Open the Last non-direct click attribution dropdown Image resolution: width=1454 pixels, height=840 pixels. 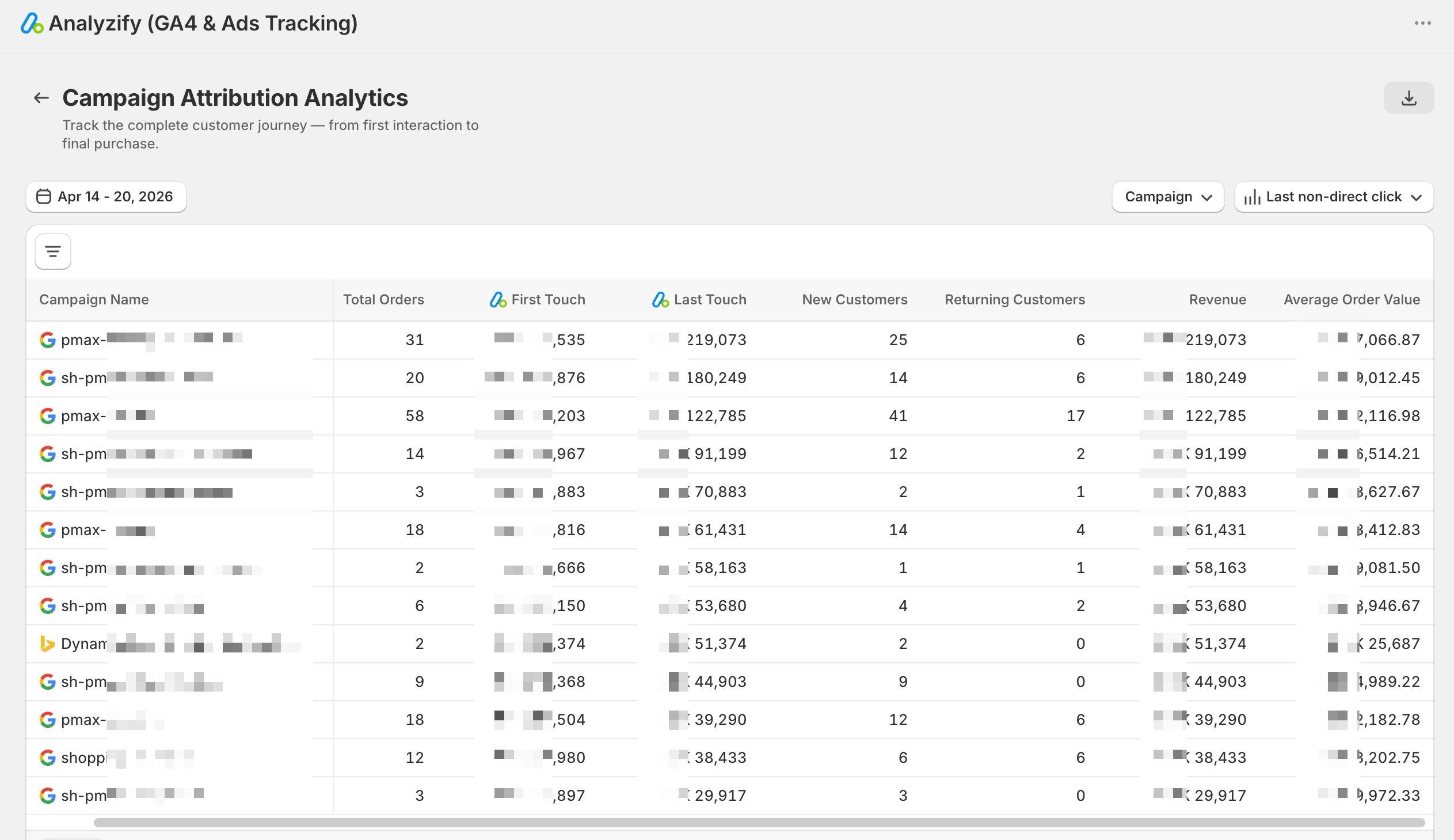point(1334,197)
